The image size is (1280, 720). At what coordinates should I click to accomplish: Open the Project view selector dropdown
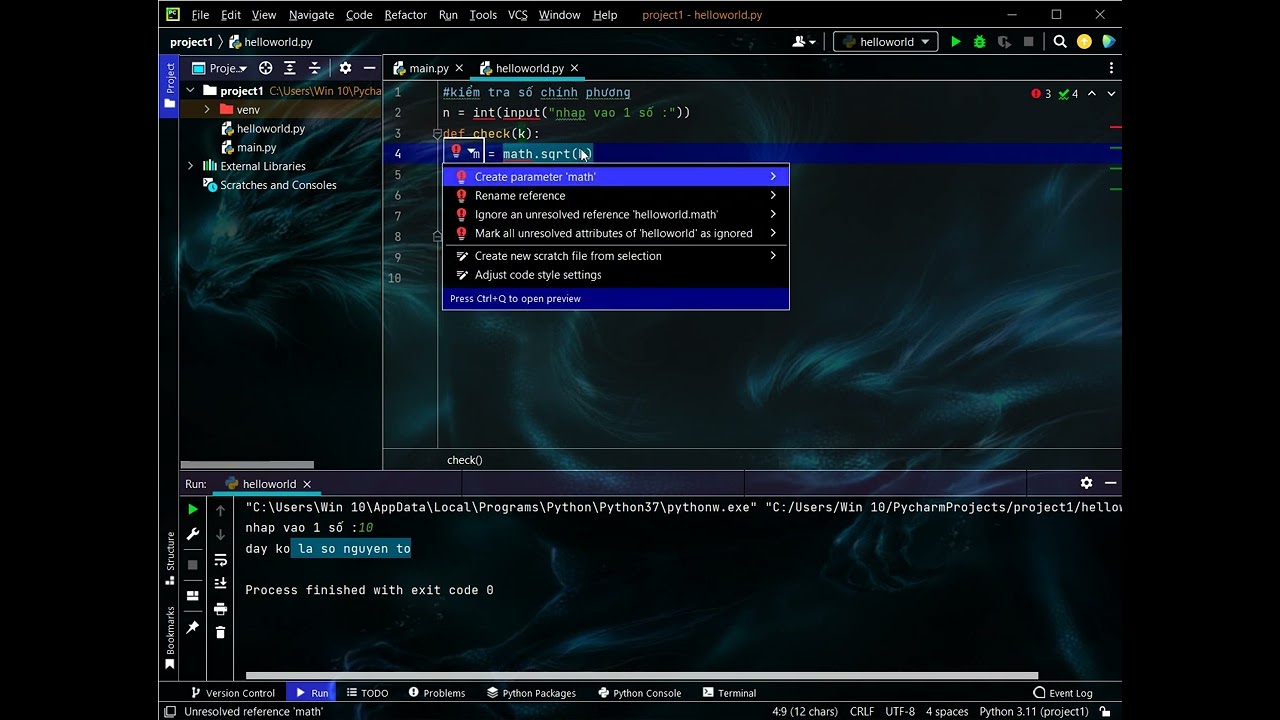[x=220, y=68]
